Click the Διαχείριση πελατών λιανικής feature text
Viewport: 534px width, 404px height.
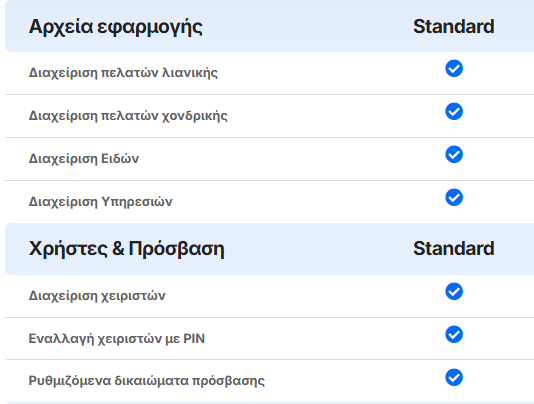click(x=123, y=73)
